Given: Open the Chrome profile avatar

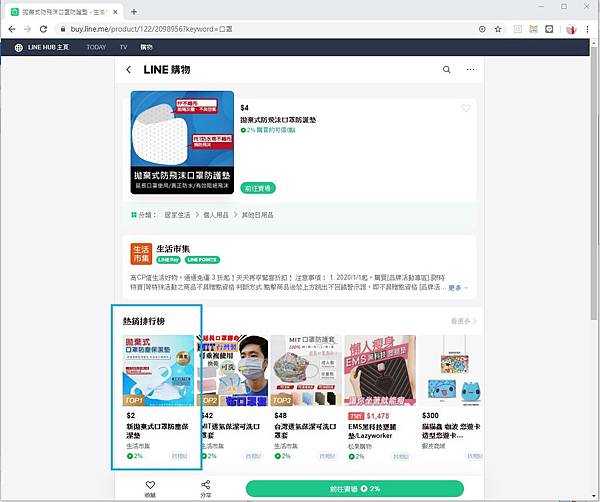Looking at the screenshot, I should tap(571, 29).
